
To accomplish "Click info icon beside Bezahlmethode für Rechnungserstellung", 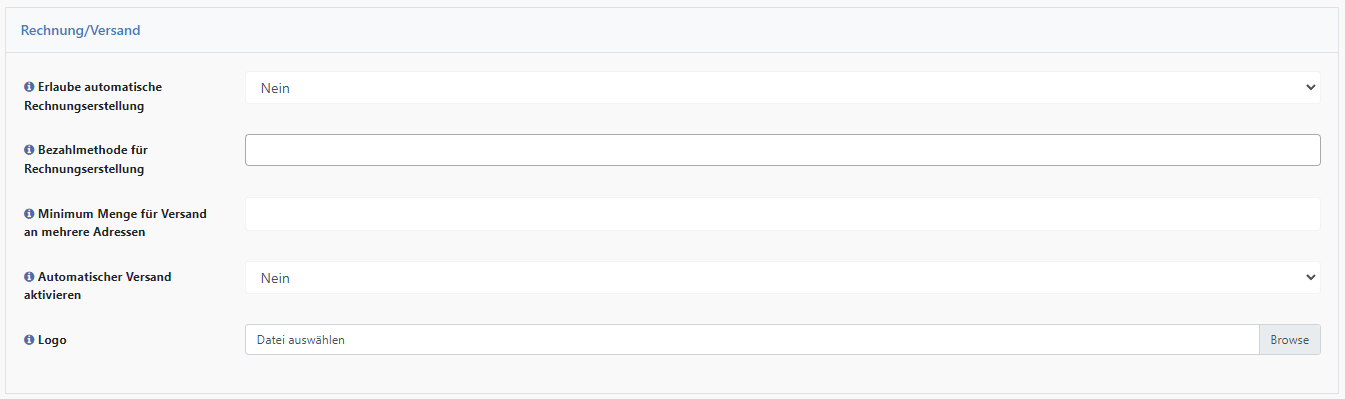I will pyautogui.click(x=28, y=150).
